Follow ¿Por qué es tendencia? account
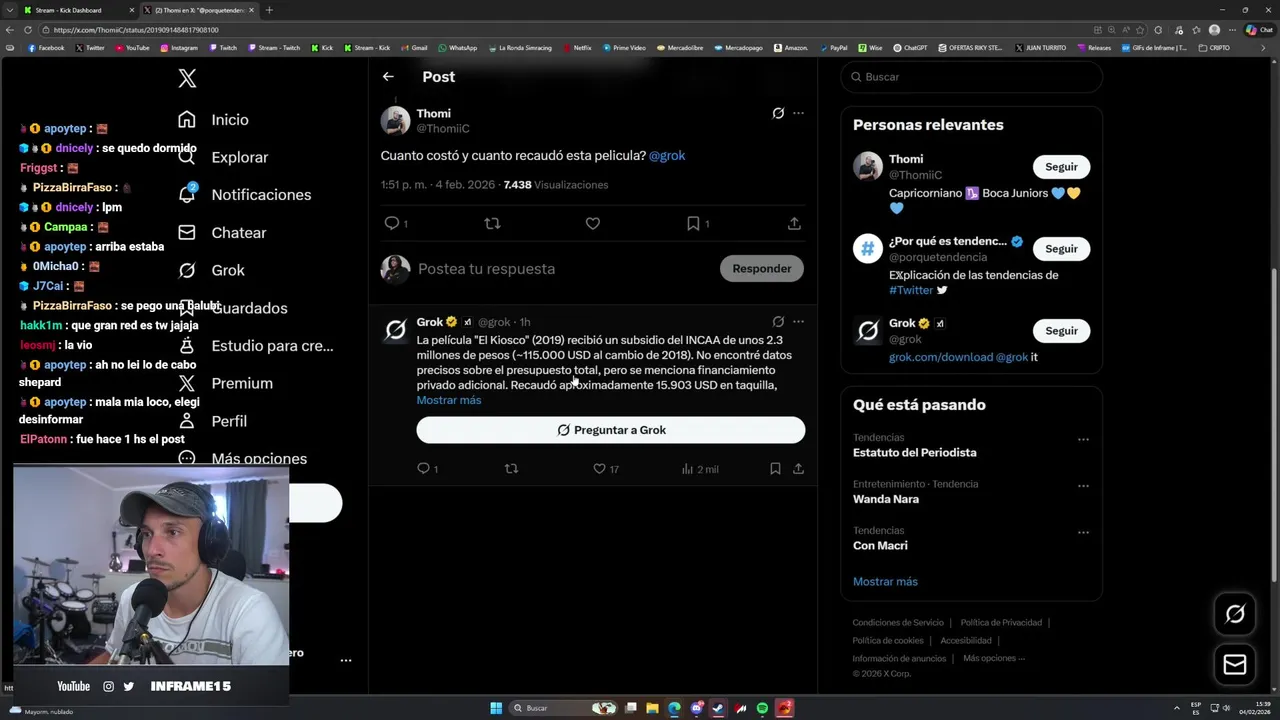The height and width of the screenshot is (720, 1280). (1061, 249)
